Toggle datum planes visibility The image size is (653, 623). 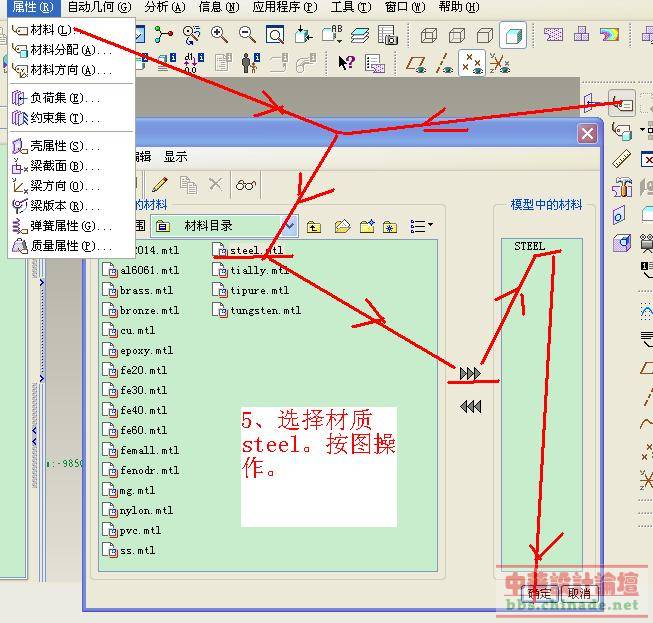(416, 63)
